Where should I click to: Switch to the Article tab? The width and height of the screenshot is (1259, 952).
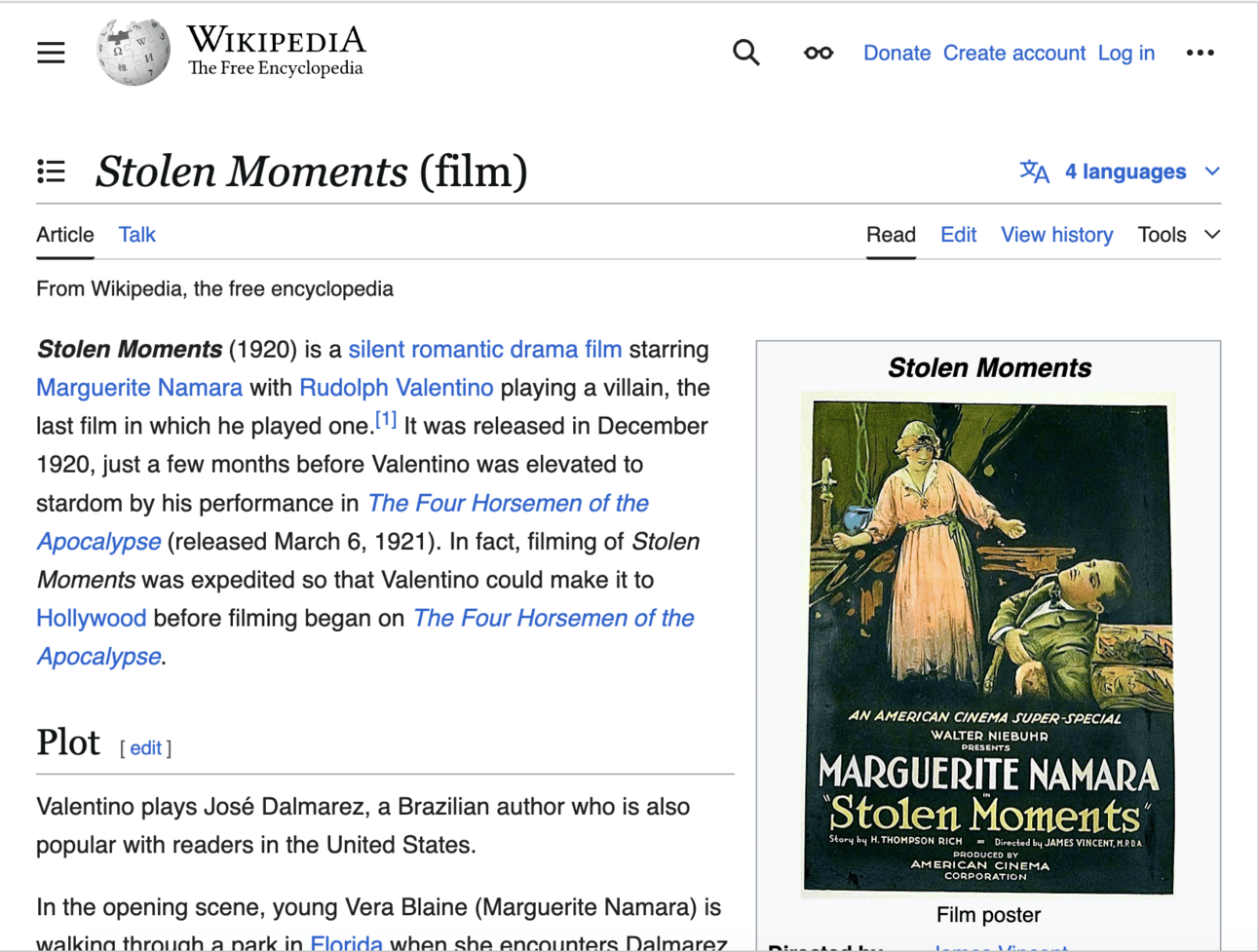[65, 235]
